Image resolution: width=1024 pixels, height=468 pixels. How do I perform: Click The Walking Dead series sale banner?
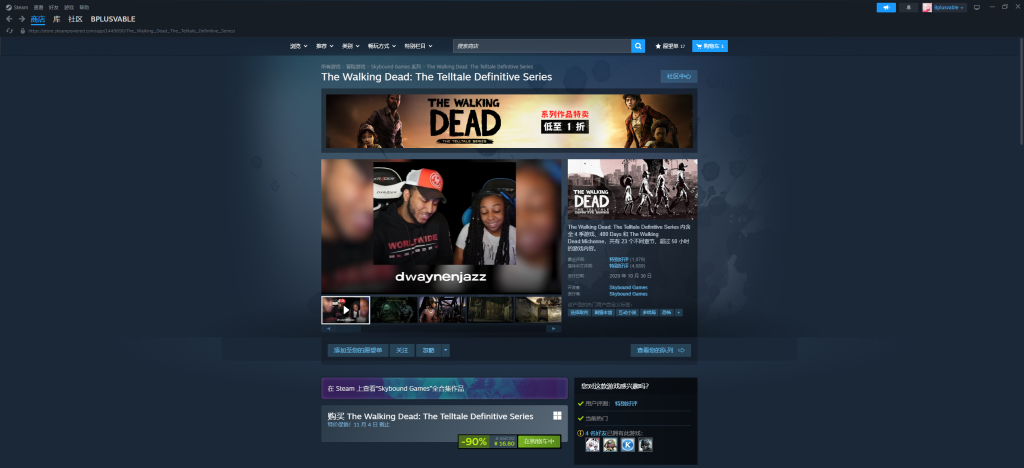[509, 121]
